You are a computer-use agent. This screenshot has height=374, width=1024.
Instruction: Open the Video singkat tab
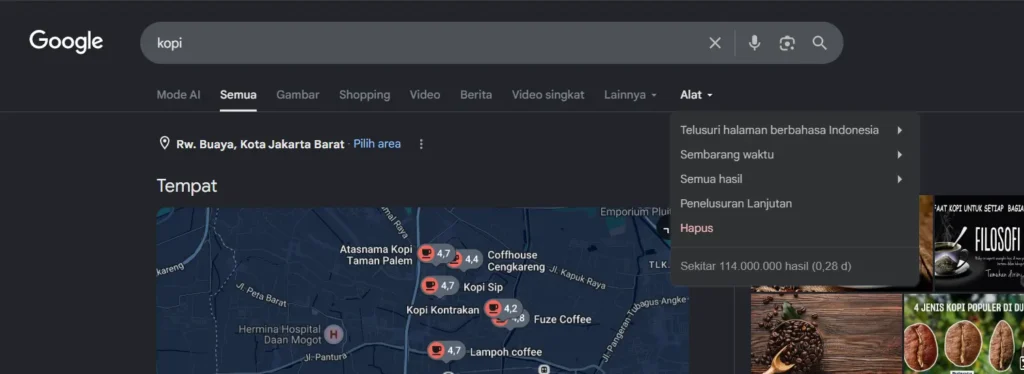click(x=548, y=95)
